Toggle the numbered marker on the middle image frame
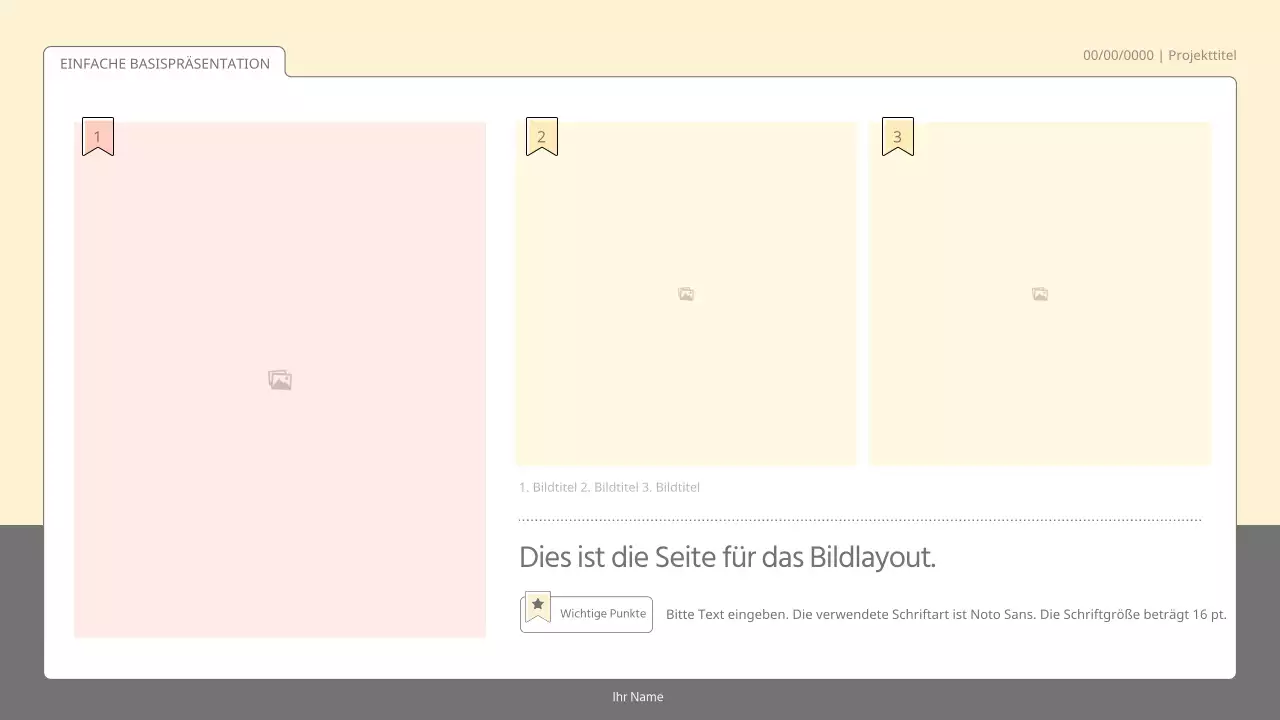1280x720 pixels. [x=541, y=137]
